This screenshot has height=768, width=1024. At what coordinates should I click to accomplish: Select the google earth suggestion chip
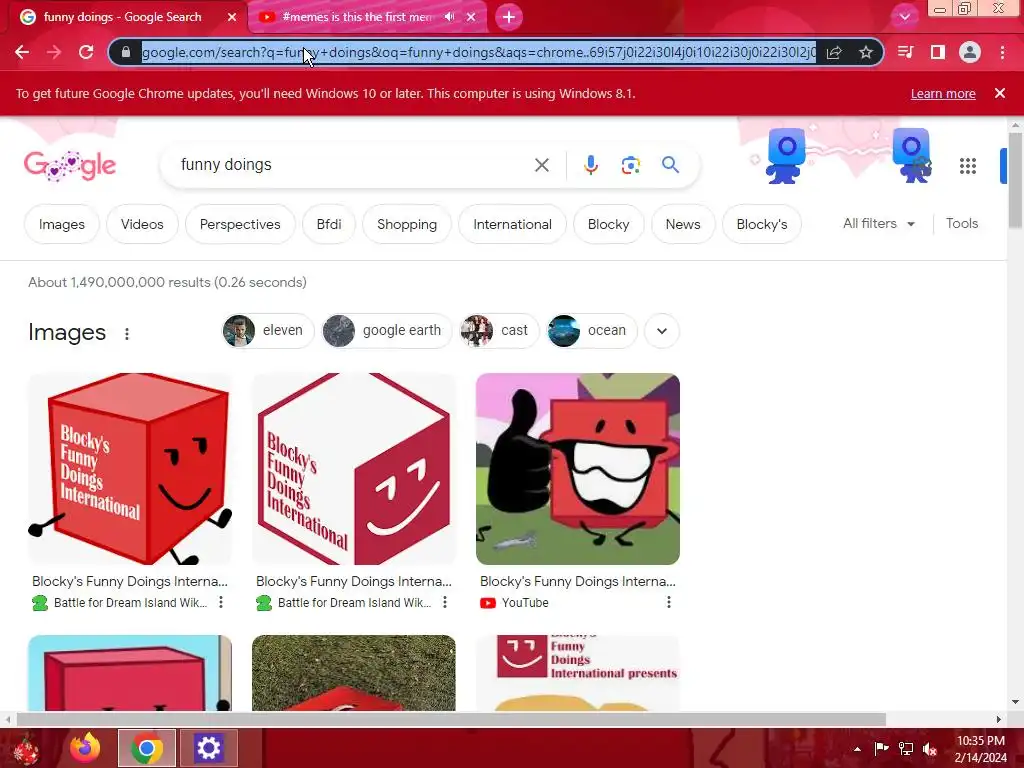(386, 331)
